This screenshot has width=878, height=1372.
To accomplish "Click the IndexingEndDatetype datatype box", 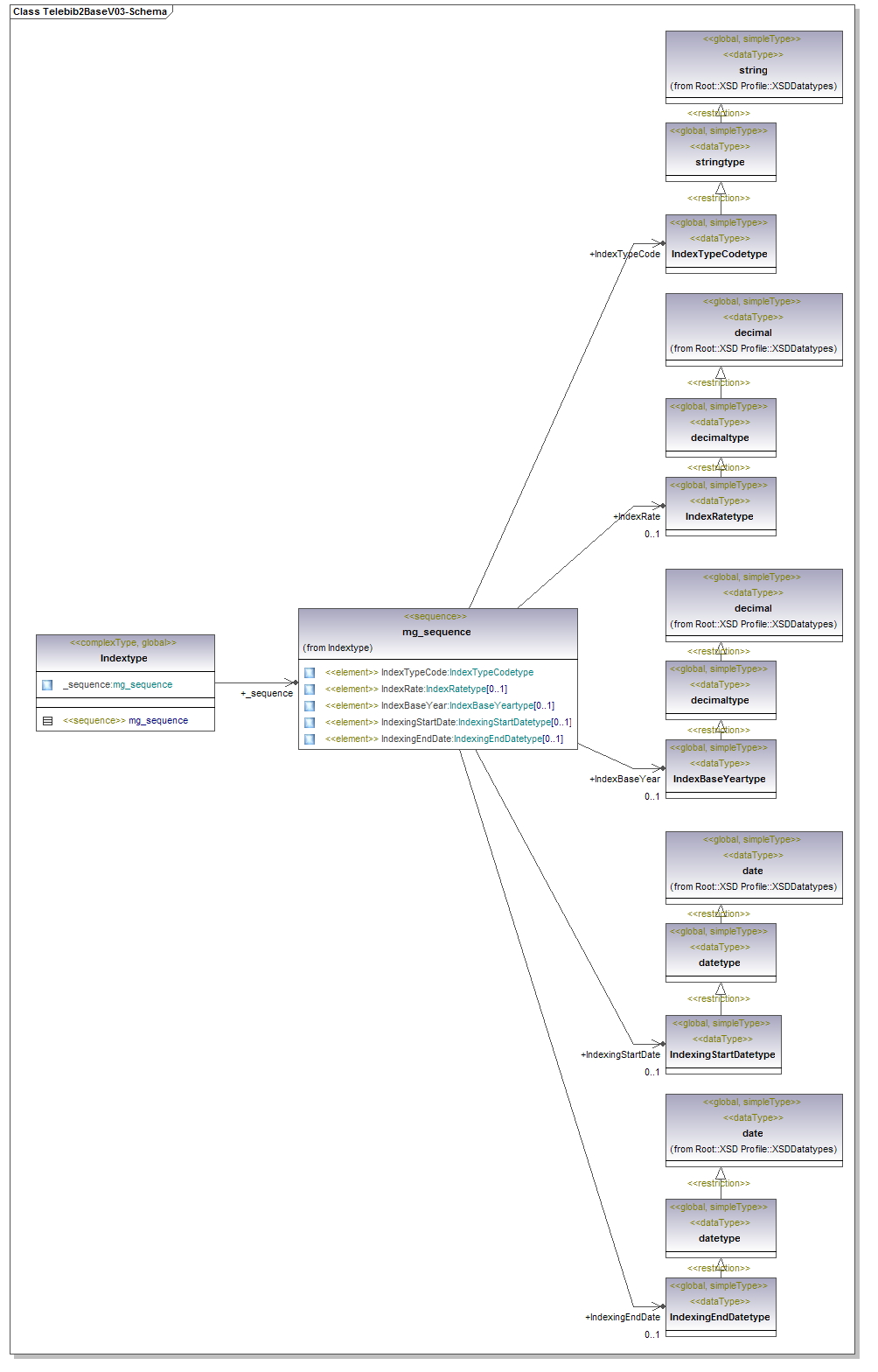I will click(x=720, y=1317).
